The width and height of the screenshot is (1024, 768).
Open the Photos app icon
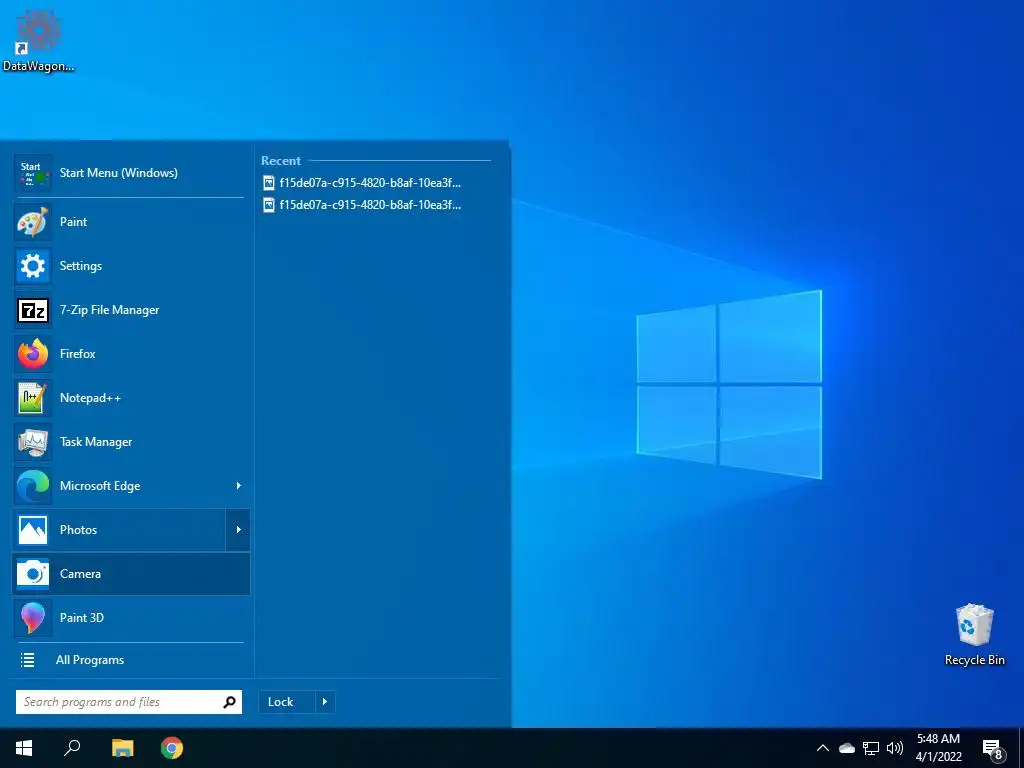[x=33, y=530]
